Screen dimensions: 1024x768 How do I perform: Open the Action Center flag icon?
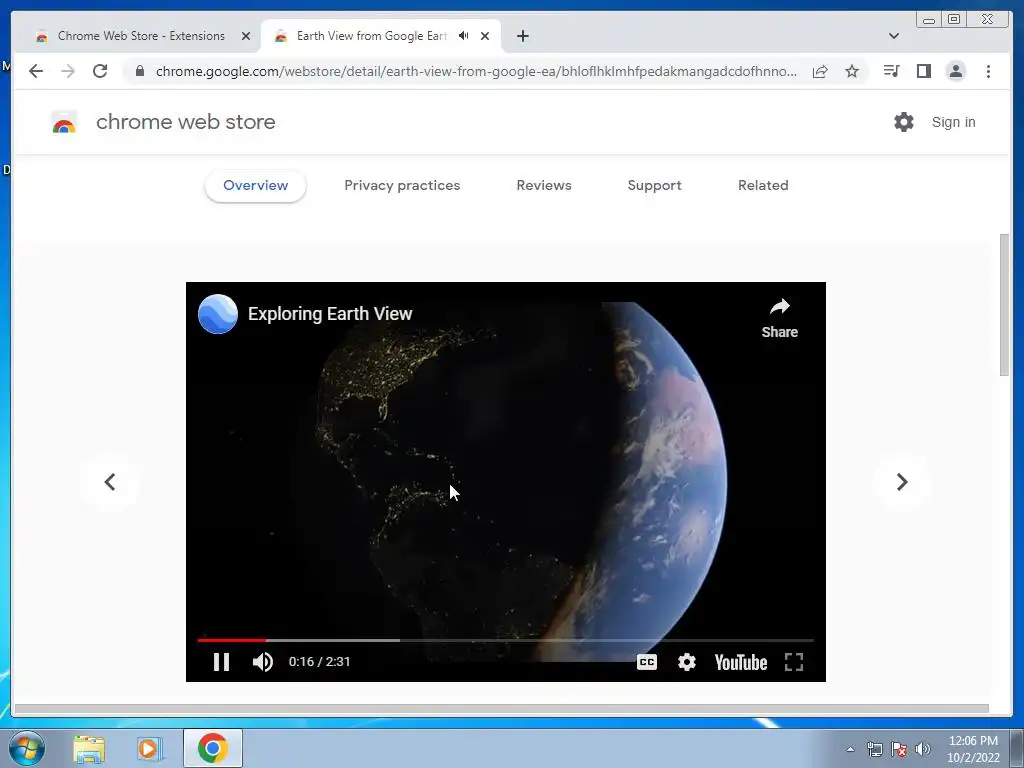899,749
